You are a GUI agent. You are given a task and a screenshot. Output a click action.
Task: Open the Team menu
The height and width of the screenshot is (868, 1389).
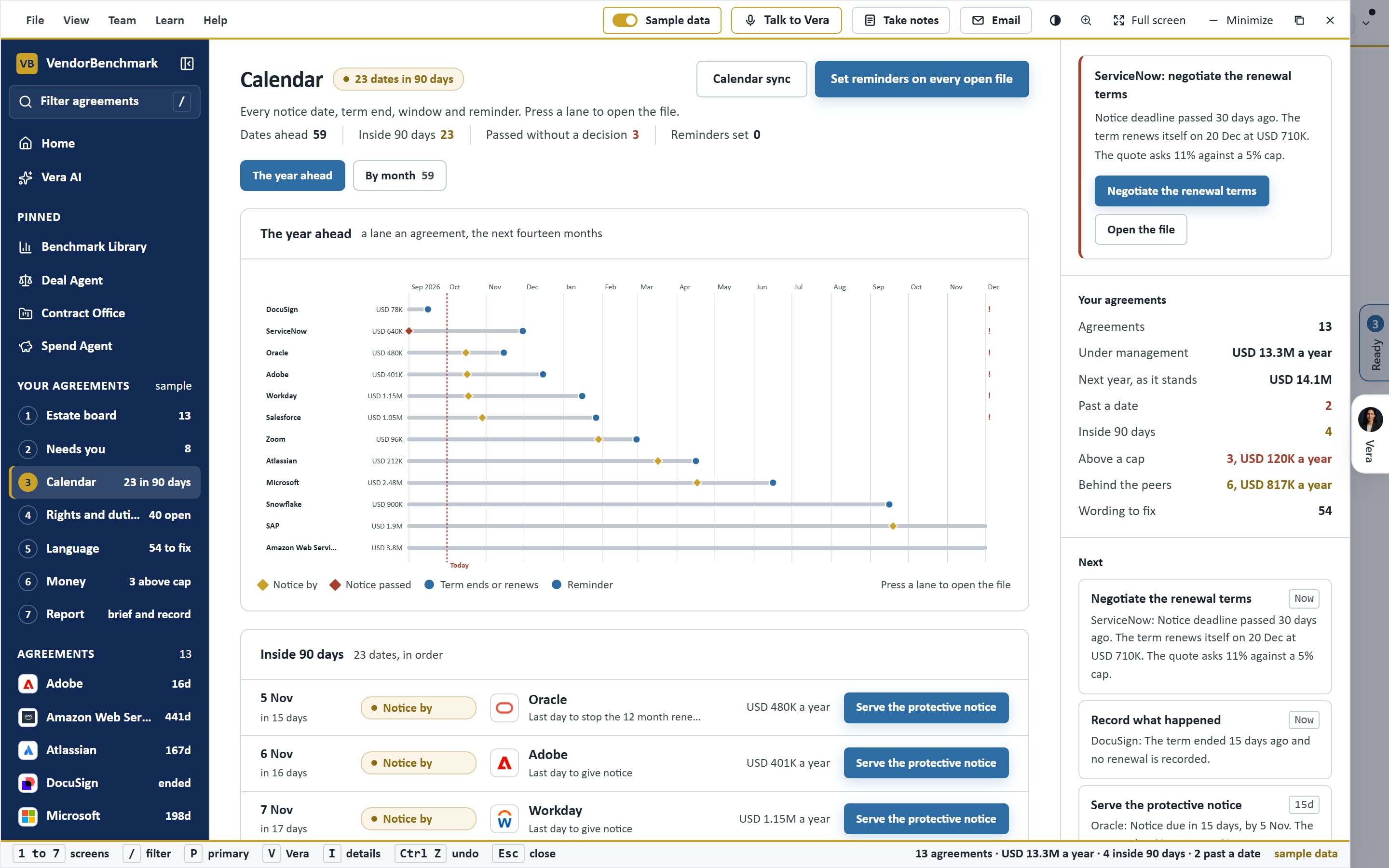pos(122,20)
